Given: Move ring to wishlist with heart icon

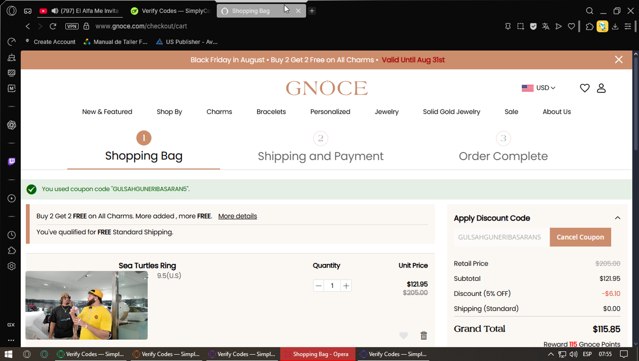Looking at the screenshot, I should (403, 335).
